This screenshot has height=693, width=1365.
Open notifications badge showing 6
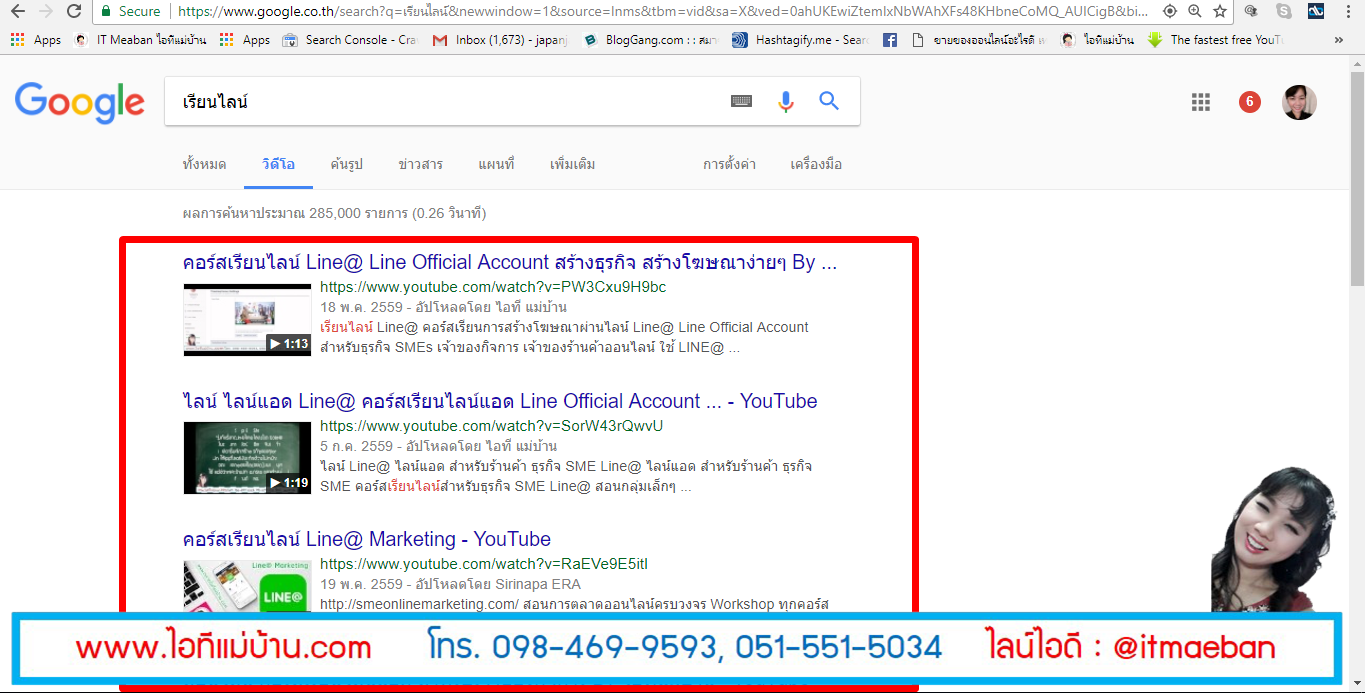1250,102
